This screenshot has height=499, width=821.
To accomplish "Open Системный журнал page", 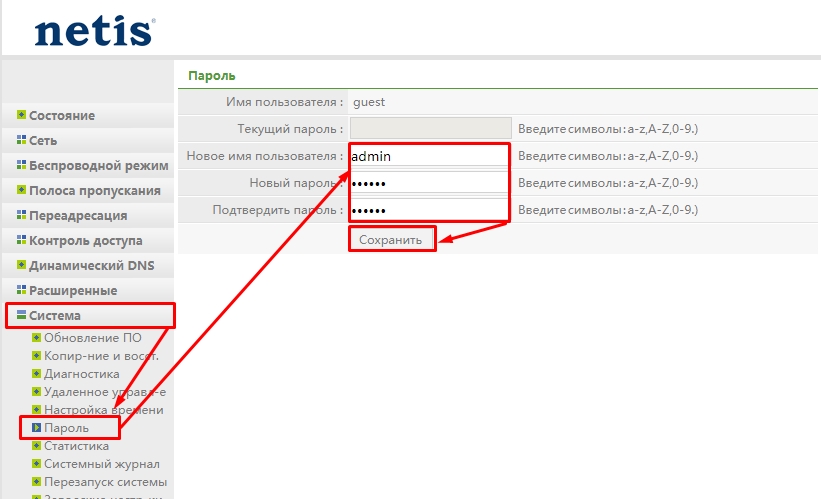I will coord(101,464).
